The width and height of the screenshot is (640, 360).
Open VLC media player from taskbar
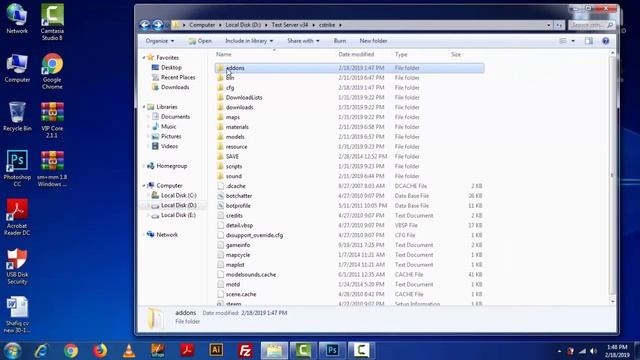[129, 351]
